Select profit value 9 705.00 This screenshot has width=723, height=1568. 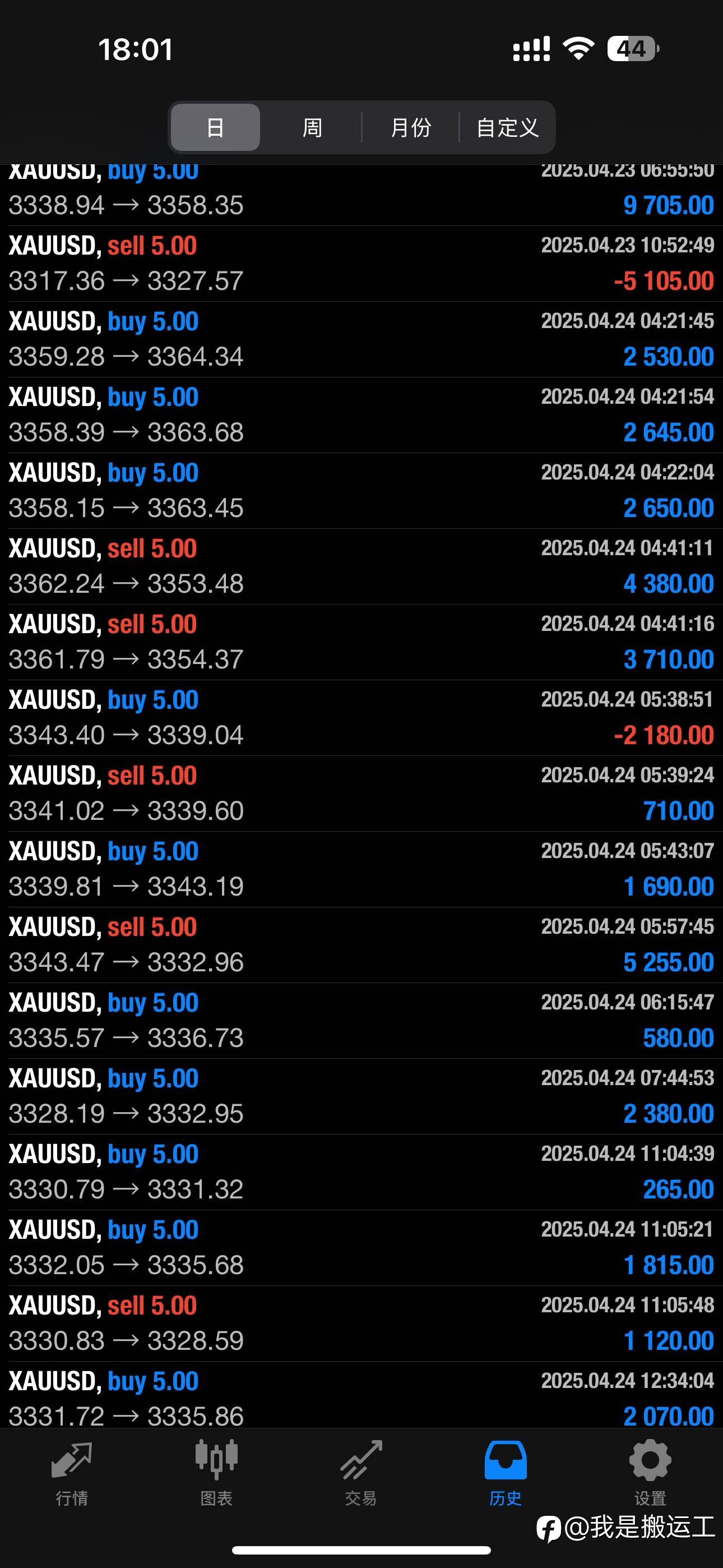coord(668,206)
